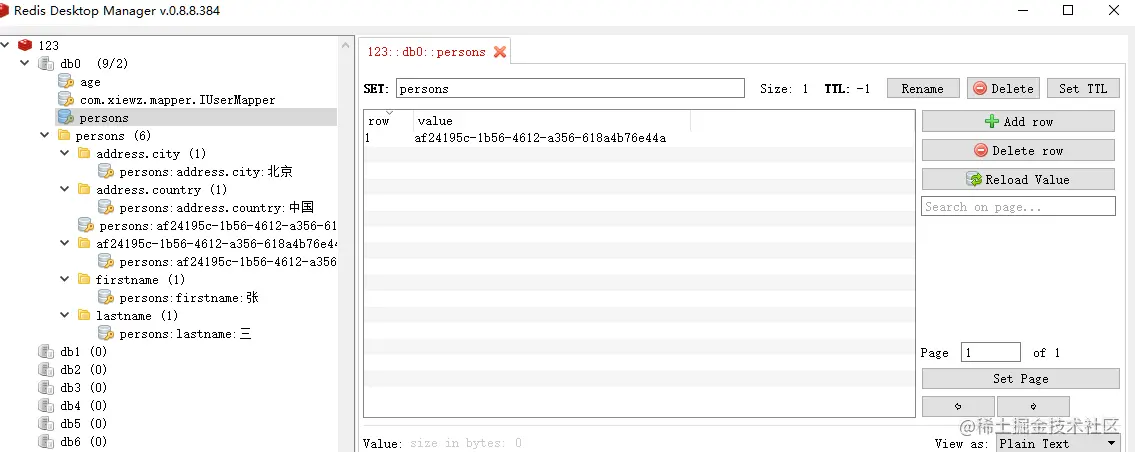Select the com.xiewz.mapper.IUserMapper key text

click(x=177, y=99)
